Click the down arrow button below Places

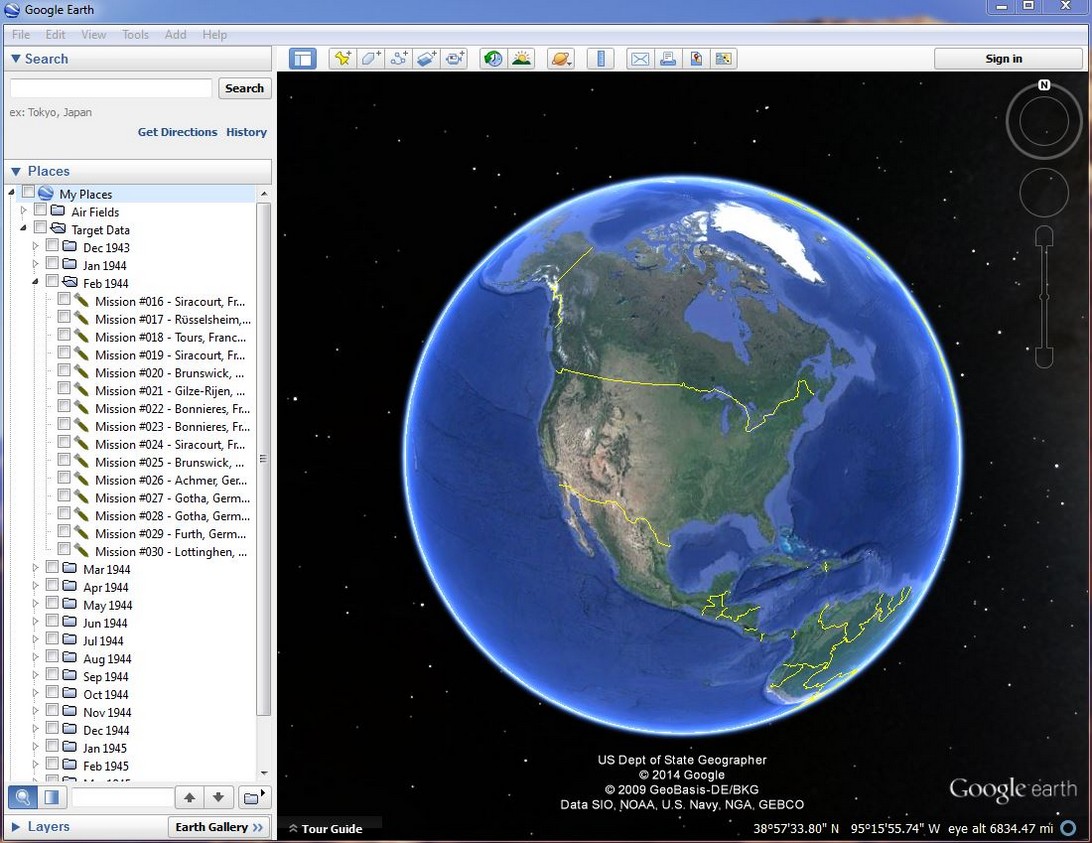tap(218, 797)
